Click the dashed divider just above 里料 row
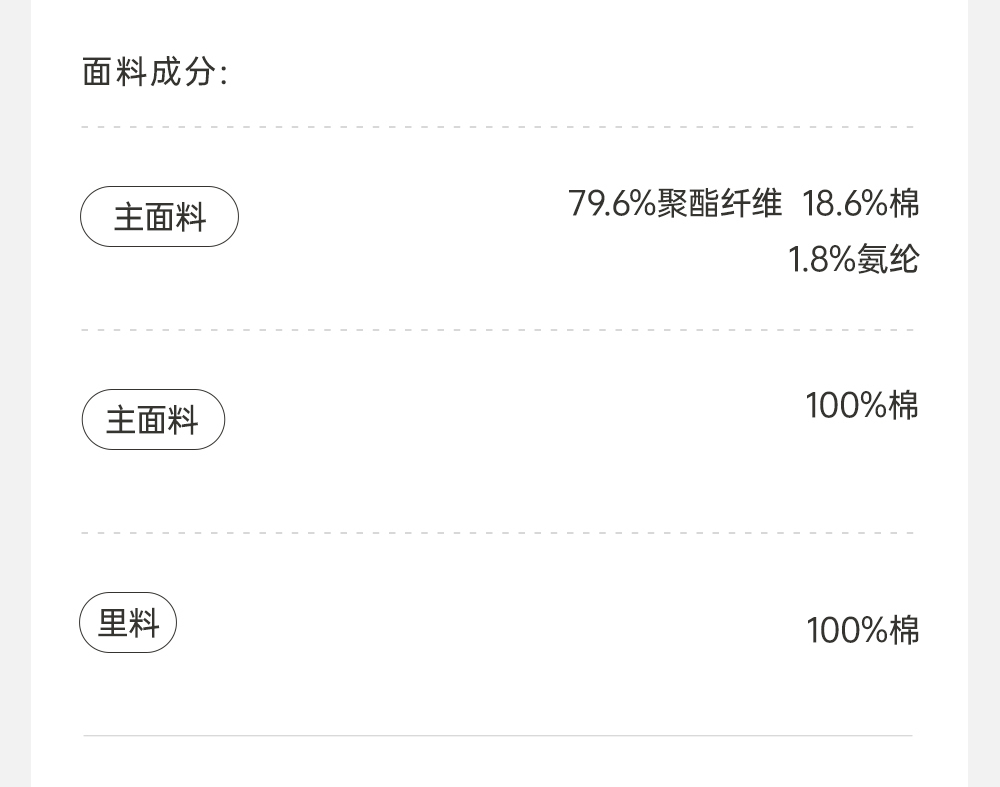This screenshot has width=1000, height=787. click(498, 533)
